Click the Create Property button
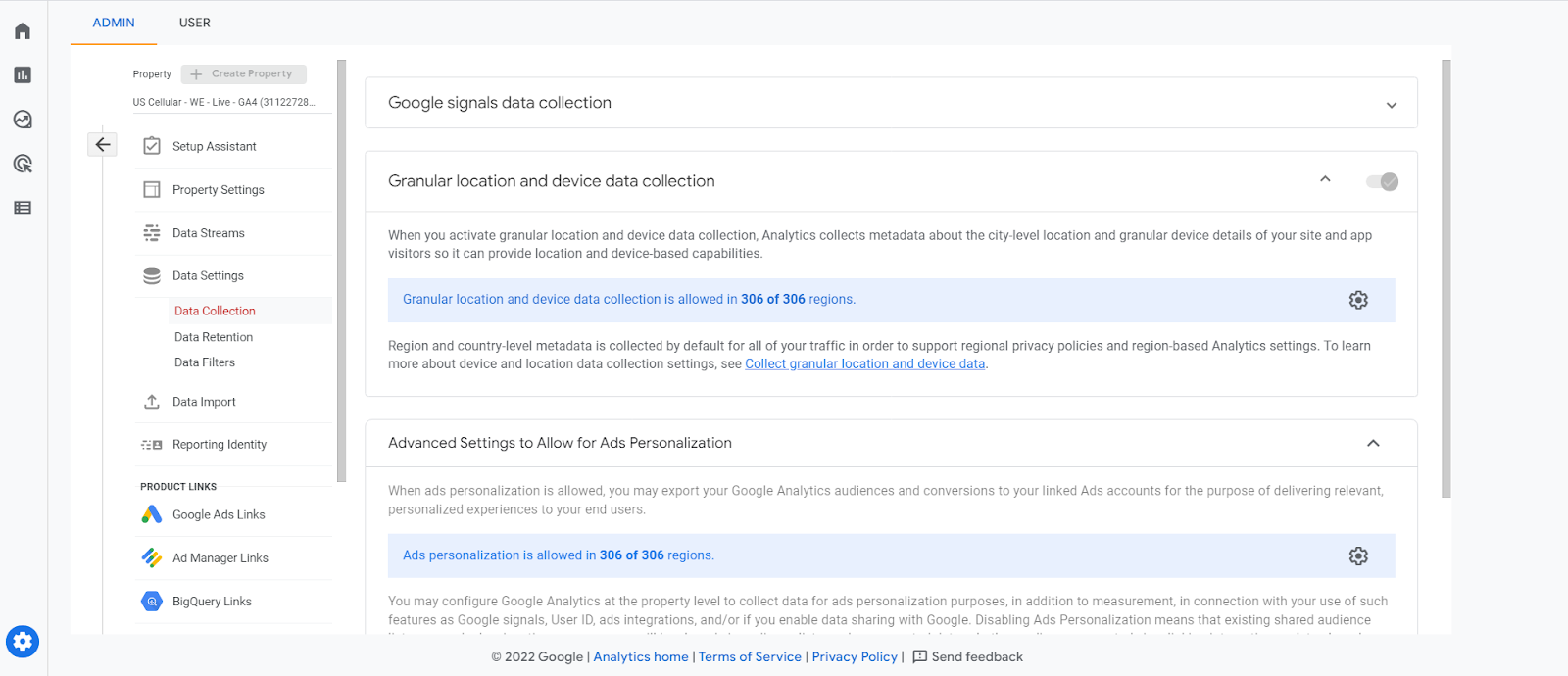Image resolution: width=1568 pixels, height=676 pixels. click(243, 74)
